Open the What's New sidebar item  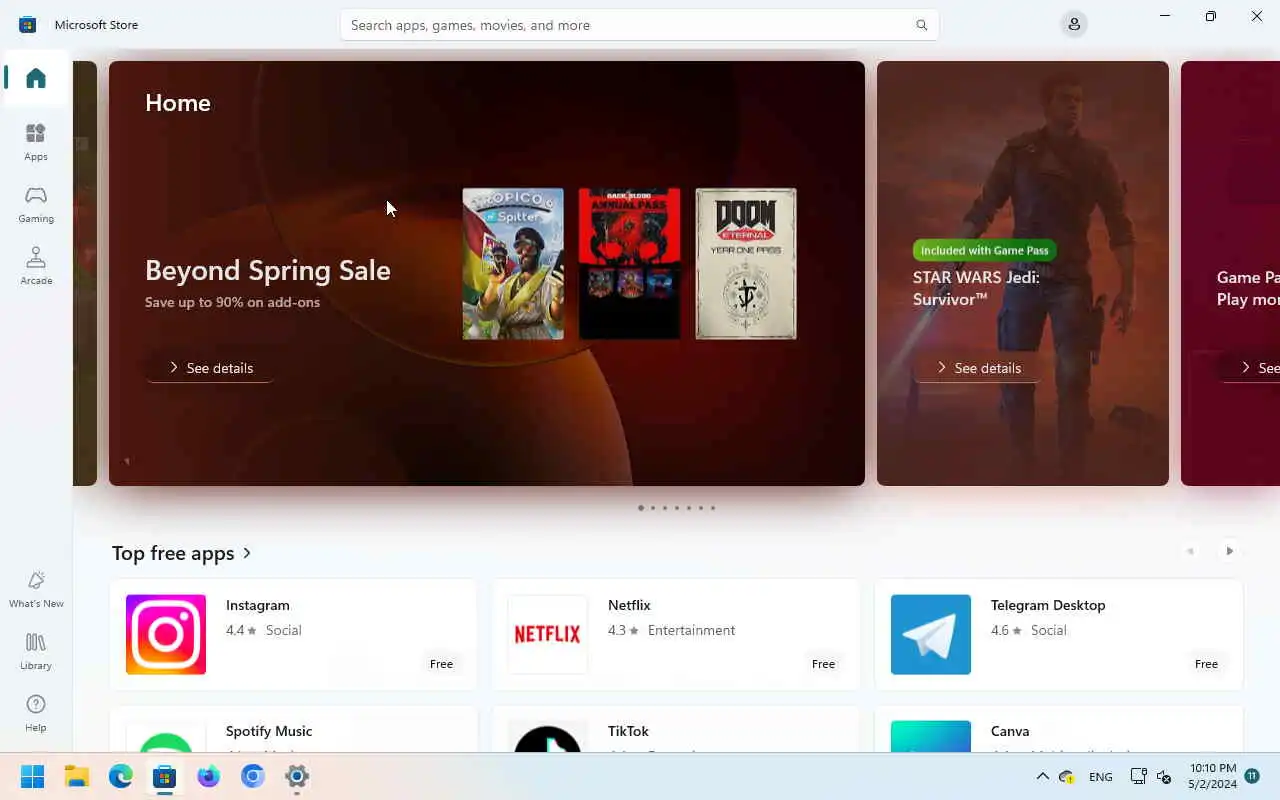coord(36,589)
